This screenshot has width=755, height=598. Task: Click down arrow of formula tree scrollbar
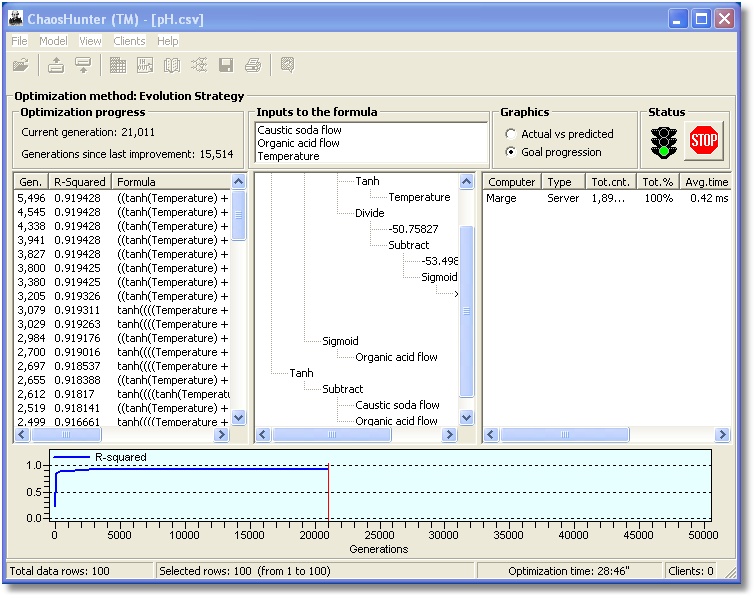(466, 417)
